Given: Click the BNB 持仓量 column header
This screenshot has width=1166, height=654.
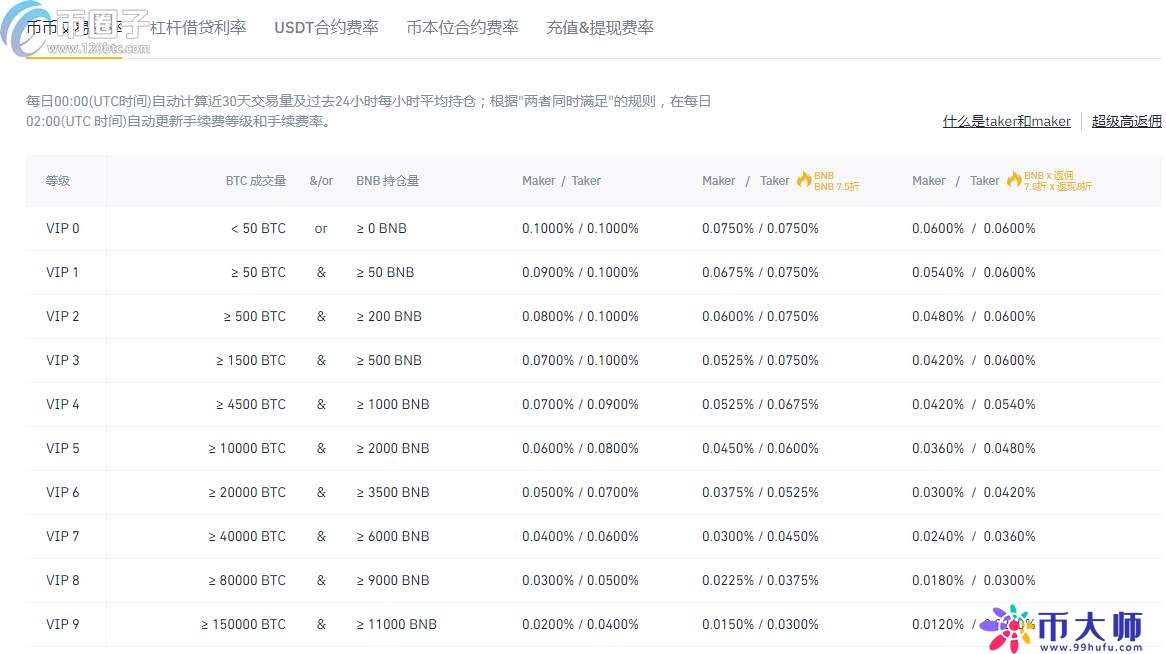Looking at the screenshot, I should pyautogui.click(x=387, y=181).
